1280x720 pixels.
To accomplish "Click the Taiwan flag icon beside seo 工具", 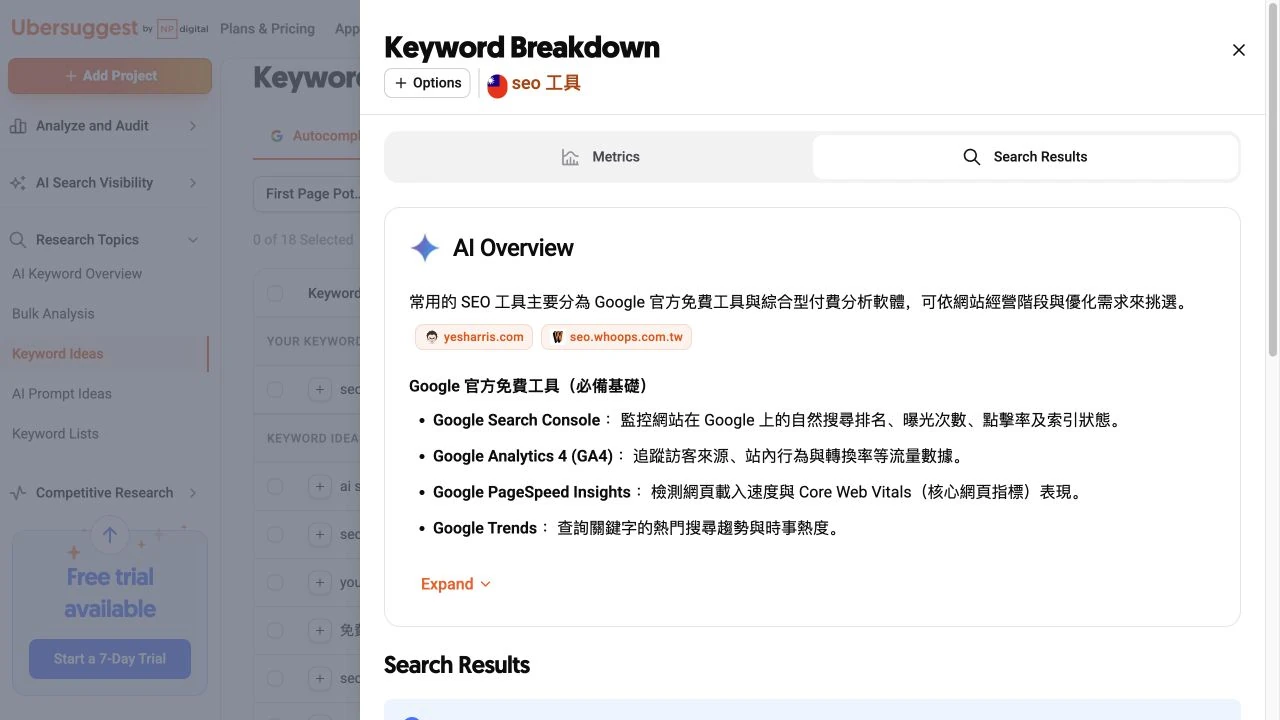I will 497,85.
